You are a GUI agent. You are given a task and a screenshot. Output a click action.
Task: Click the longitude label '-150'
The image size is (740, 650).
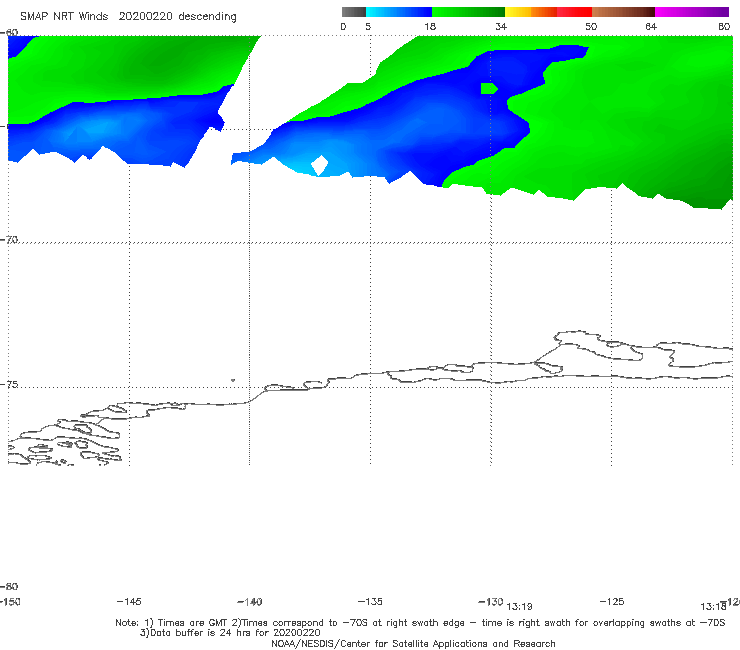[x=10, y=601]
